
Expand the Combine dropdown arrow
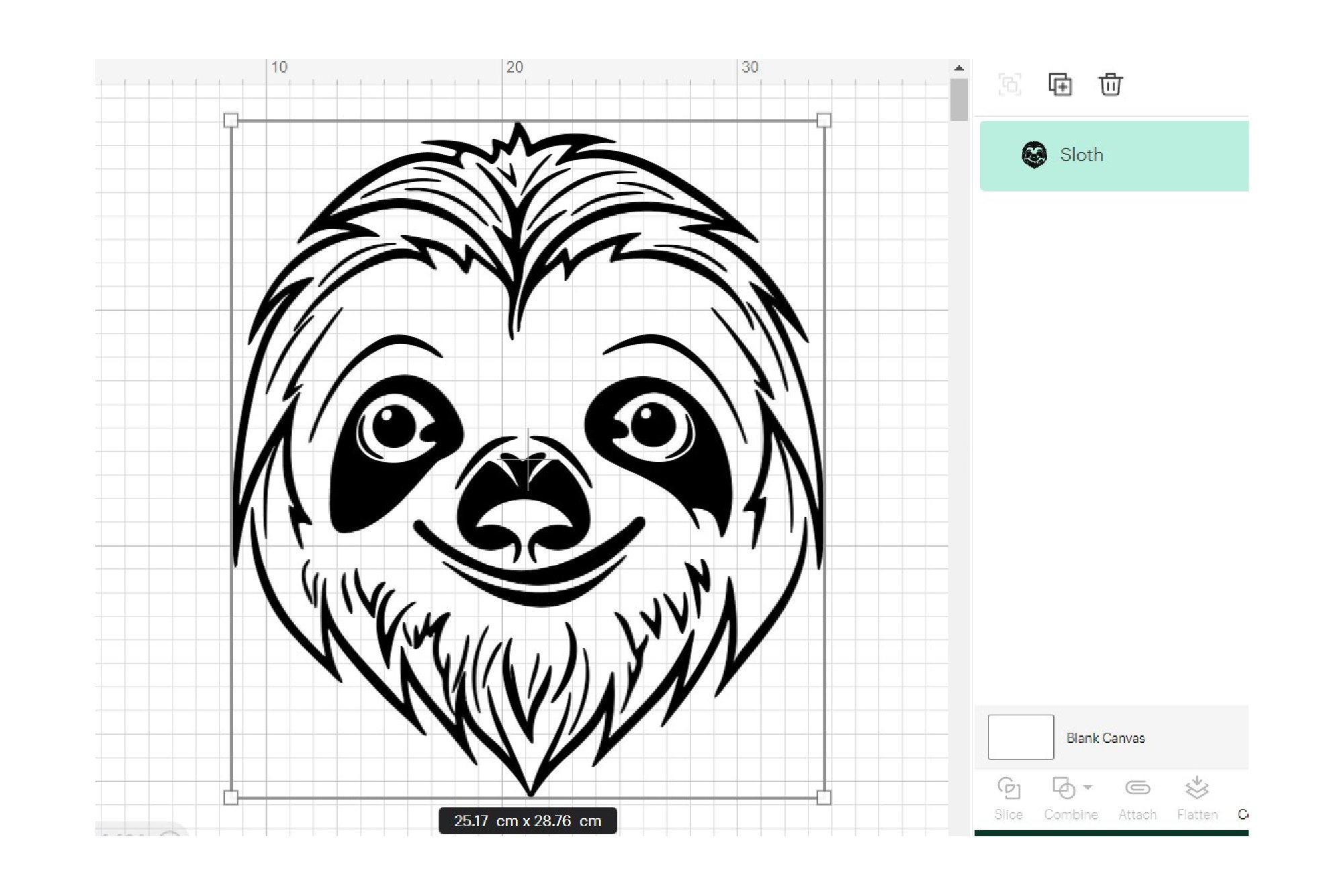(1088, 787)
